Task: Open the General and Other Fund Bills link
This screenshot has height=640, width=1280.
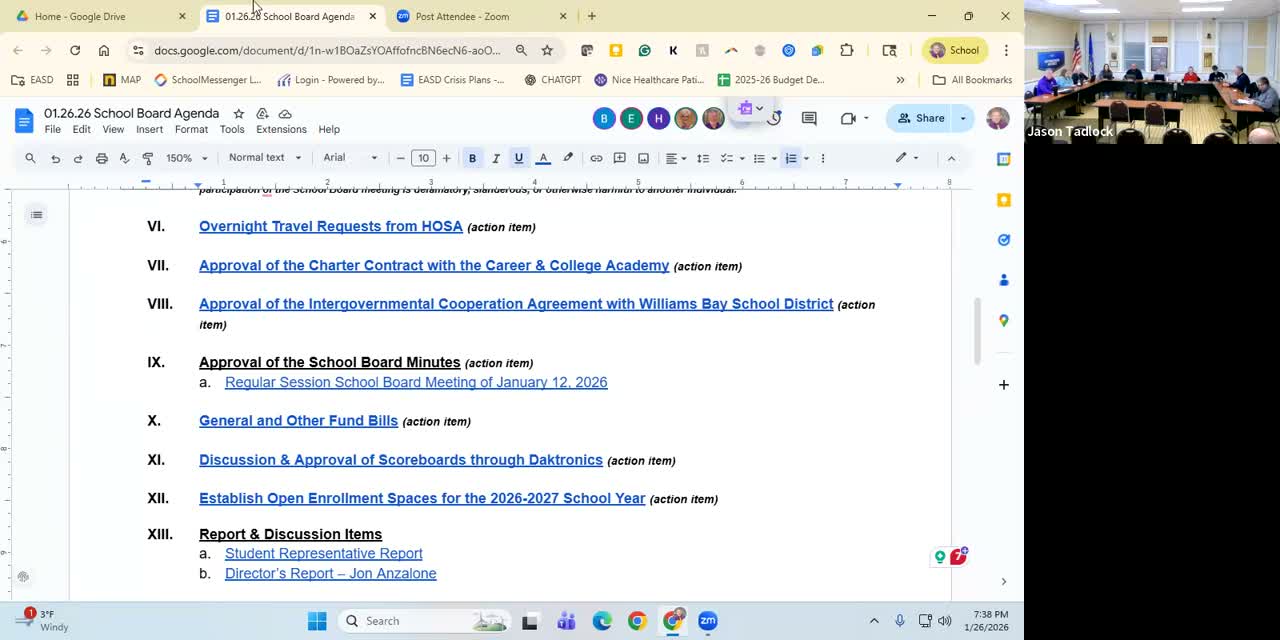Action: click(298, 421)
